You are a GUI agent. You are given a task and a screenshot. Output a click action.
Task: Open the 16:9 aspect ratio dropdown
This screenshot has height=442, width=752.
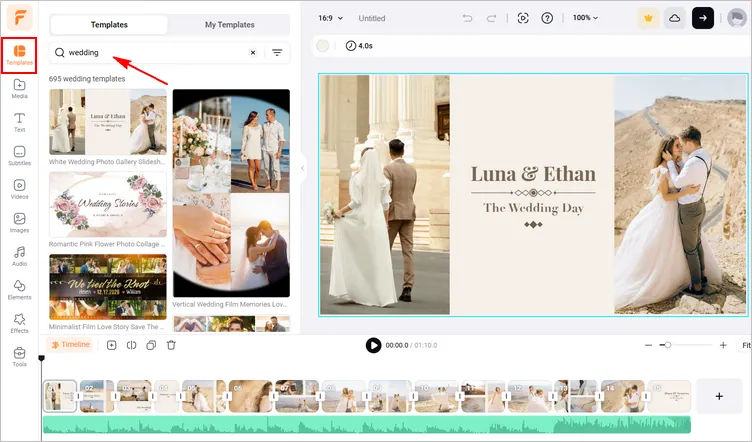pos(330,18)
